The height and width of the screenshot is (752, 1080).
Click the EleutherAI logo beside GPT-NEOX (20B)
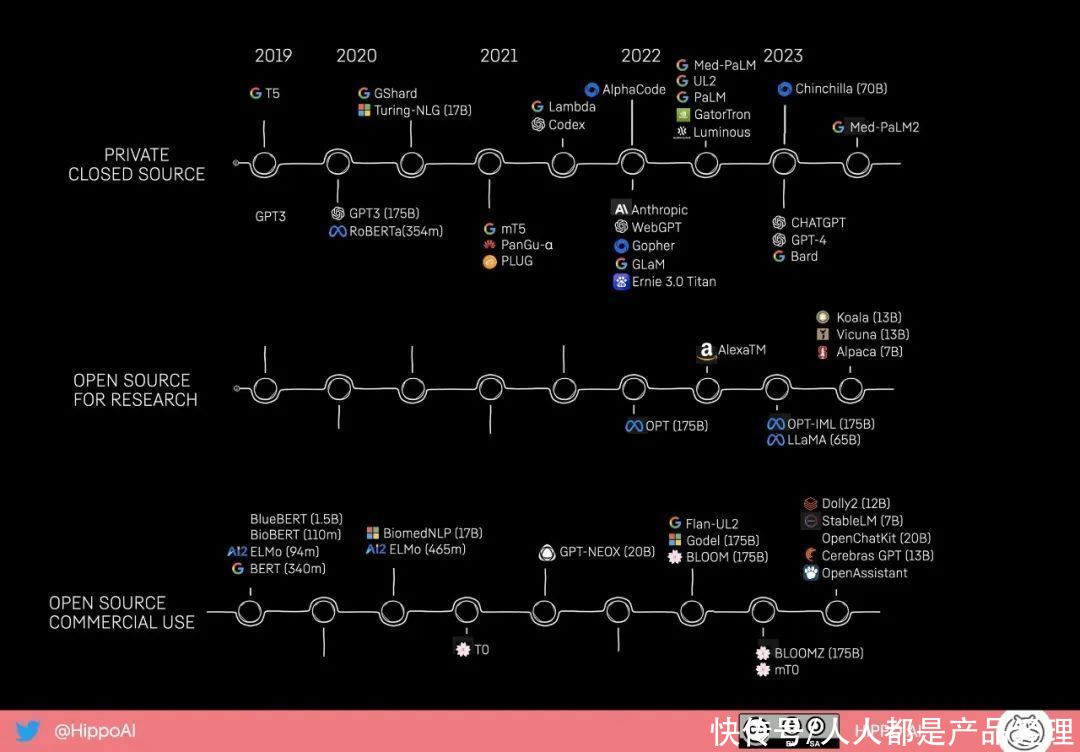(547, 552)
